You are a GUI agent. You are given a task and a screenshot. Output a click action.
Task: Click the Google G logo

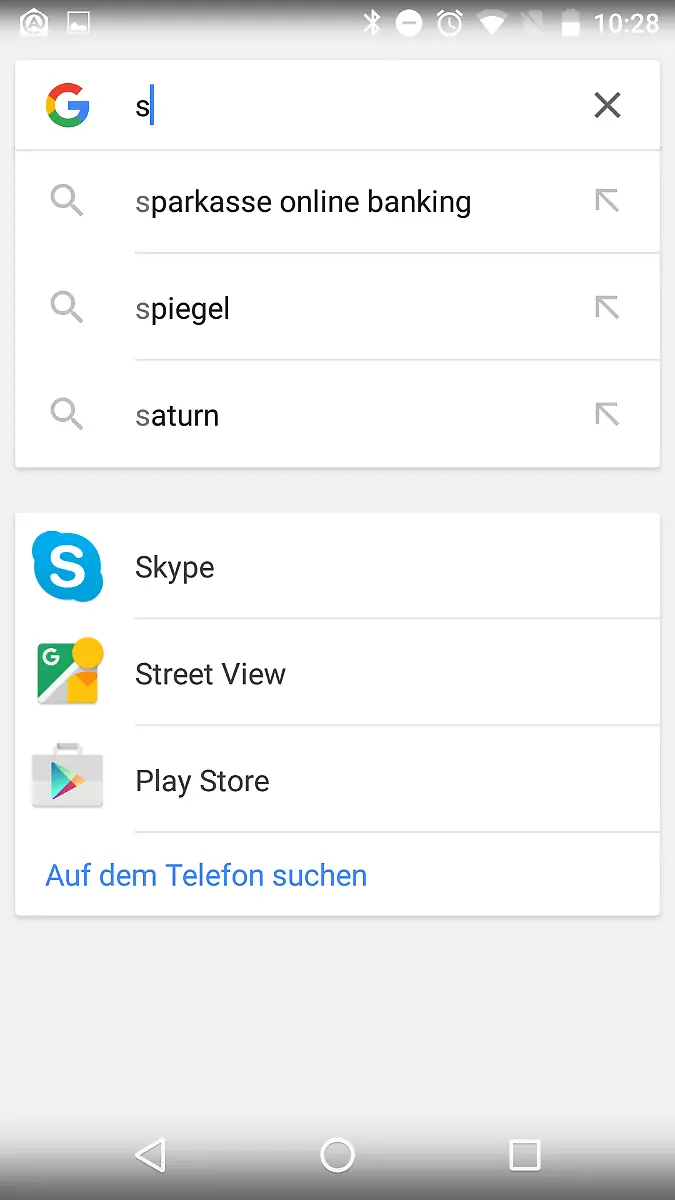[x=67, y=104]
